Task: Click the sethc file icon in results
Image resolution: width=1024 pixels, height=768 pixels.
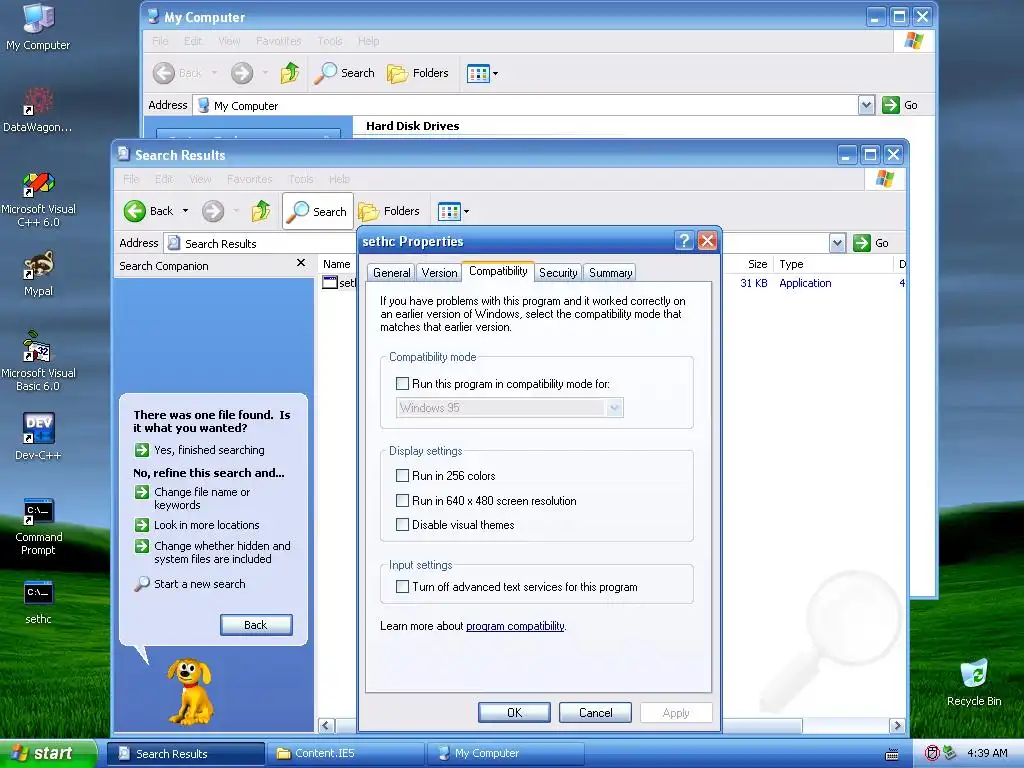Action: 330,282
